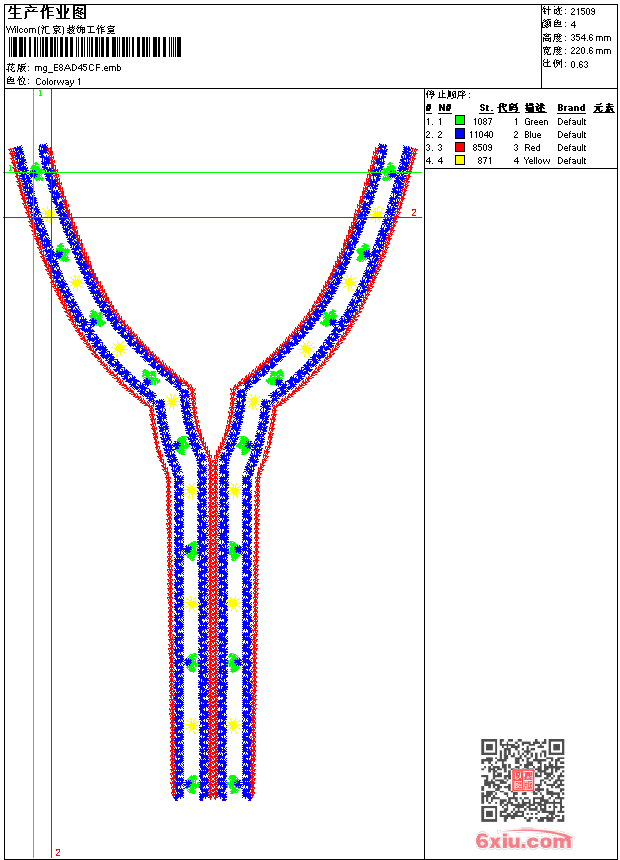This screenshot has height=860, width=620.
Task: Click the Yellow description text
Action: point(537,161)
